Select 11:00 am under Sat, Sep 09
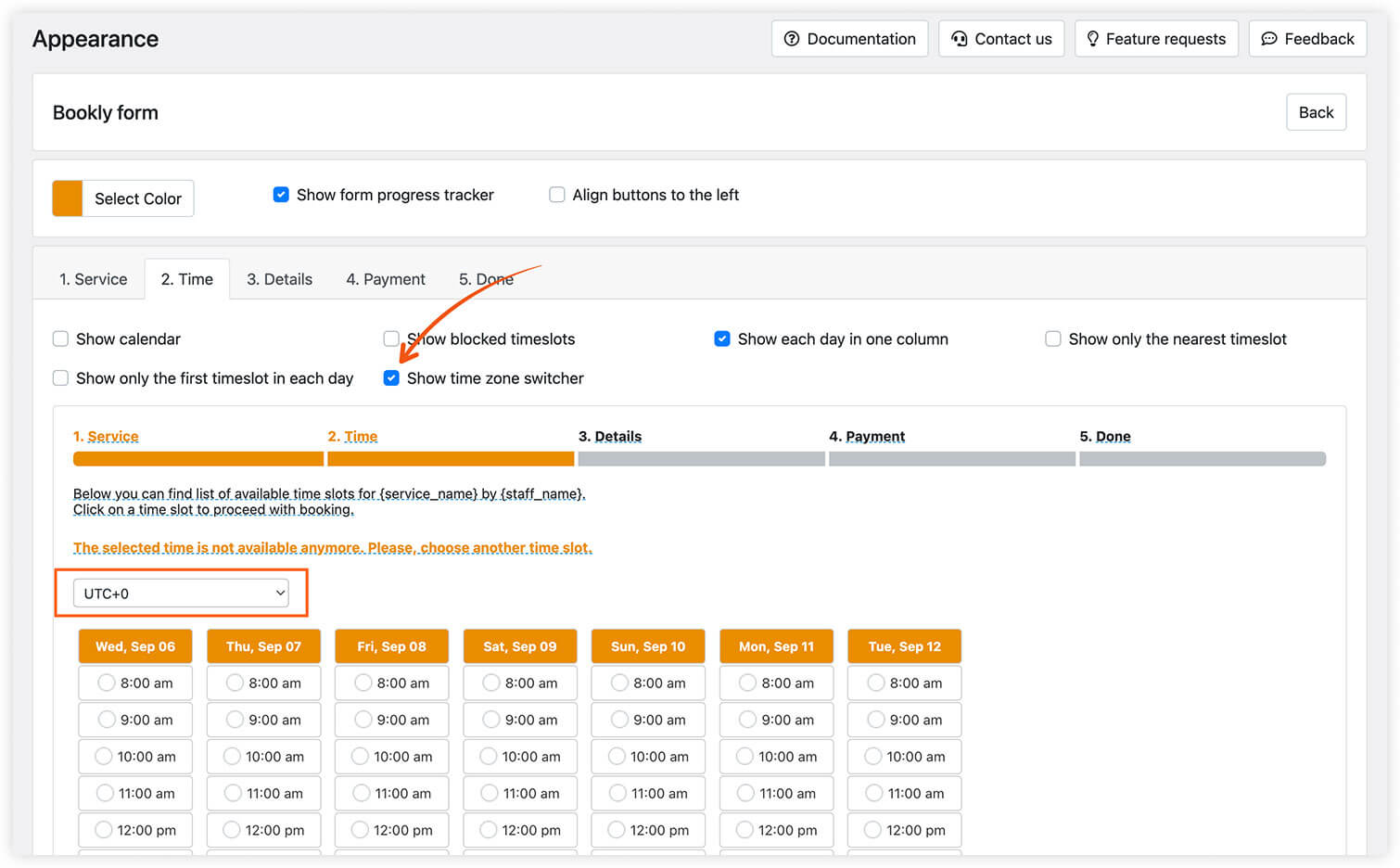 (x=520, y=793)
